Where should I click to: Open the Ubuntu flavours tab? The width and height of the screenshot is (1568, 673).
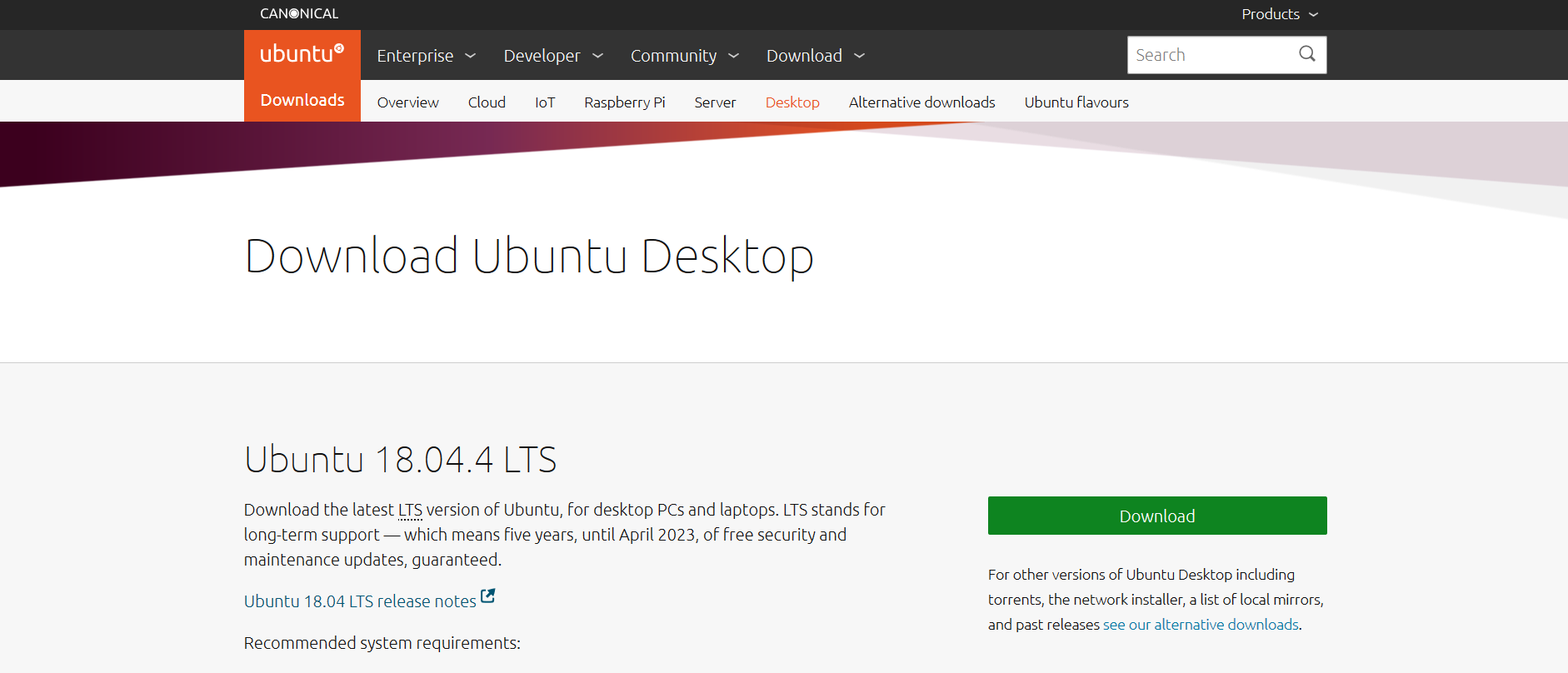(1076, 102)
